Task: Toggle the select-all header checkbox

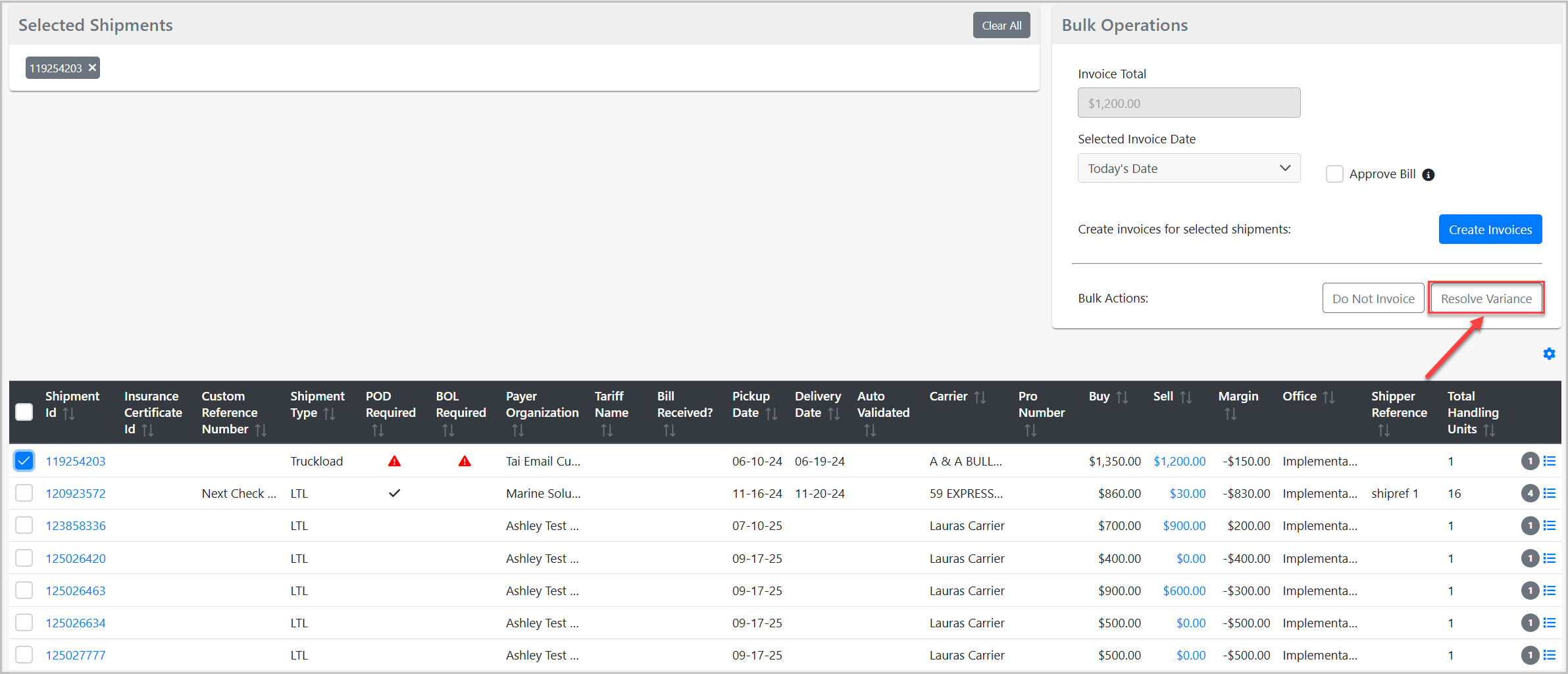Action: [x=24, y=412]
